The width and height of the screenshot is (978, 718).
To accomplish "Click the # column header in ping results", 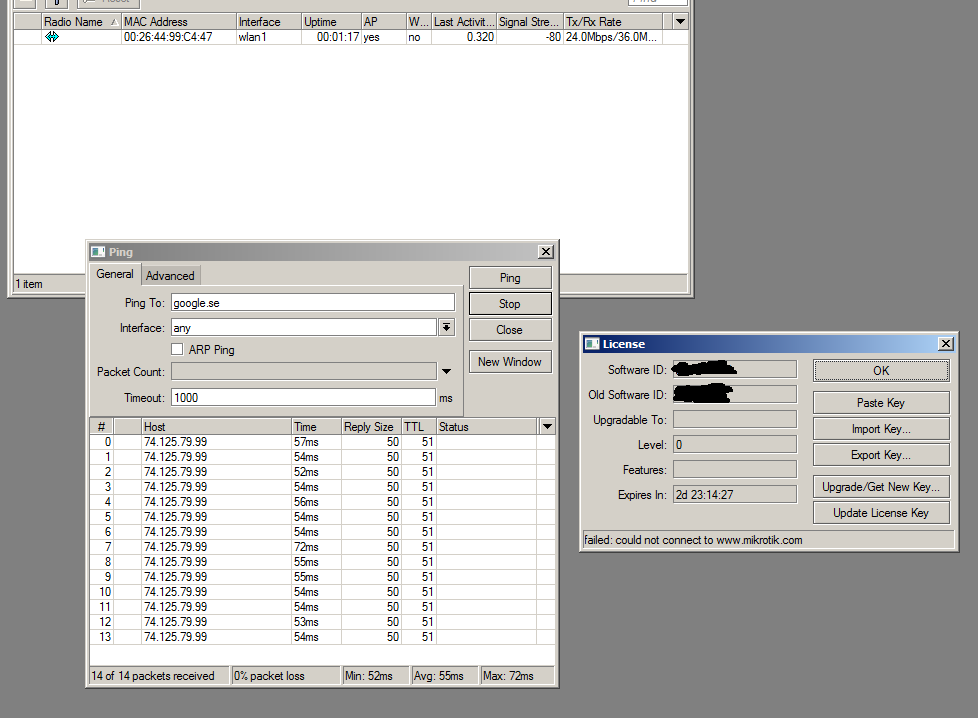I will coord(102,427).
